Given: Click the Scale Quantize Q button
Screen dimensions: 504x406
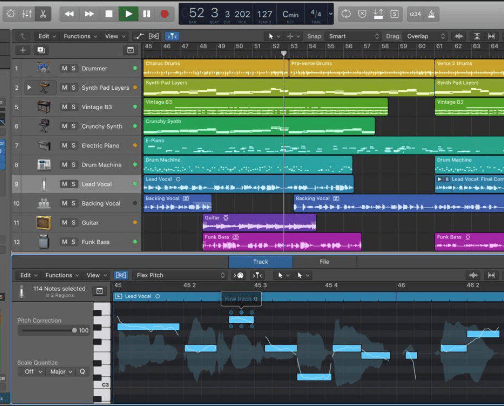Looking at the screenshot, I should coord(82,371).
